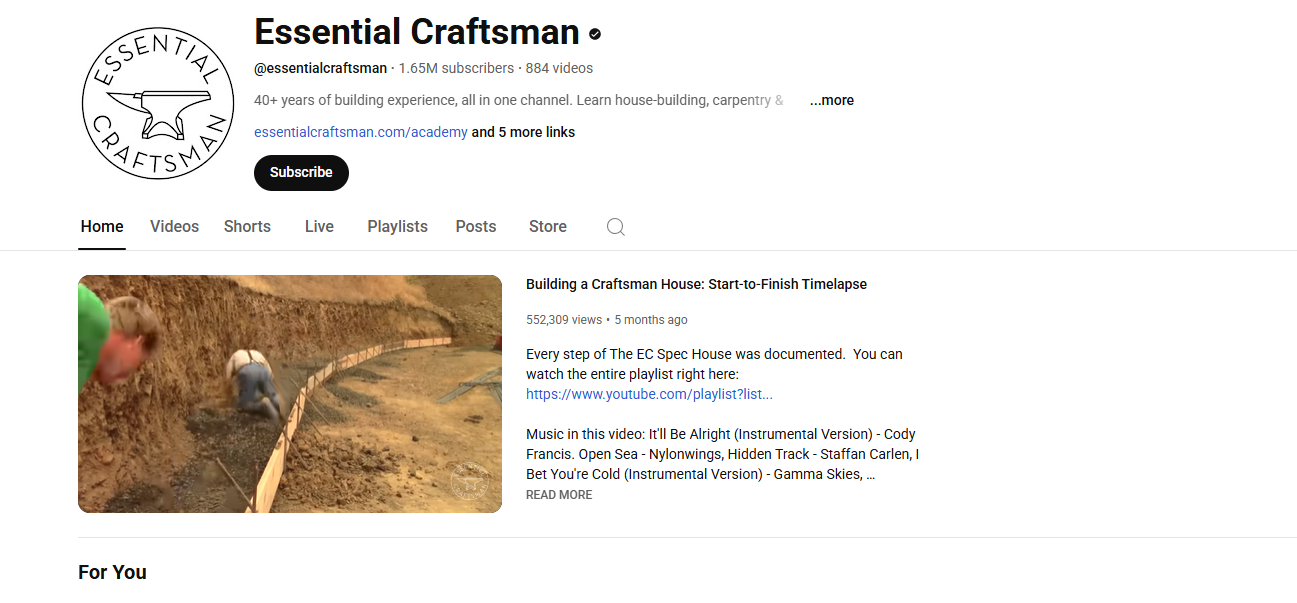Show the 5 more links
The image size is (1297, 603).
522,131
